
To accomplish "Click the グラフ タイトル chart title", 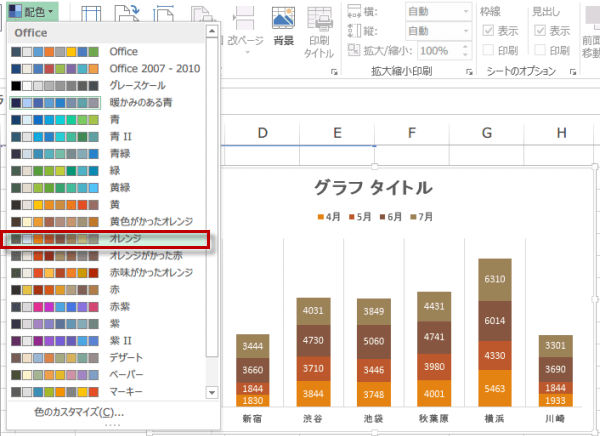I will [x=373, y=188].
